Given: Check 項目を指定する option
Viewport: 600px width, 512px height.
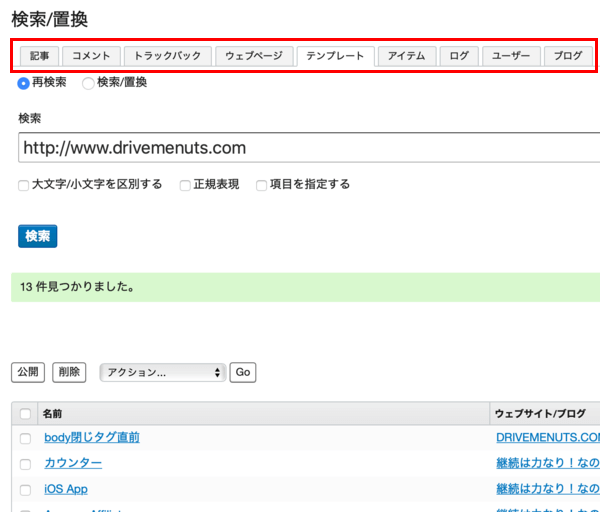Looking at the screenshot, I should click(261, 185).
